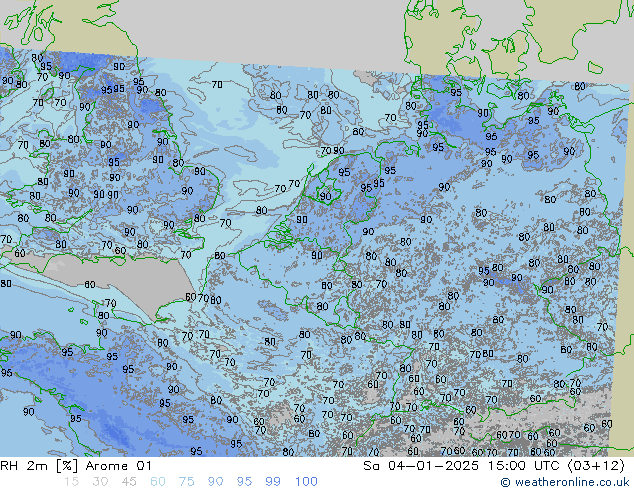Select the legend value 99

click(x=273, y=482)
